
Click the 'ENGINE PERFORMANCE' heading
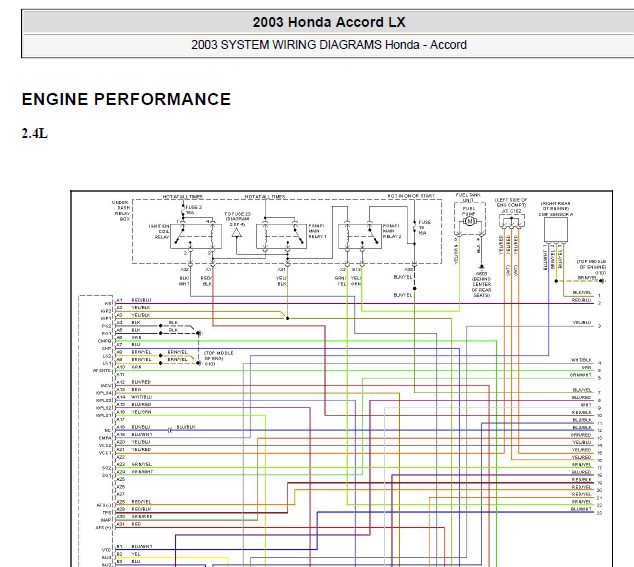(x=126, y=99)
